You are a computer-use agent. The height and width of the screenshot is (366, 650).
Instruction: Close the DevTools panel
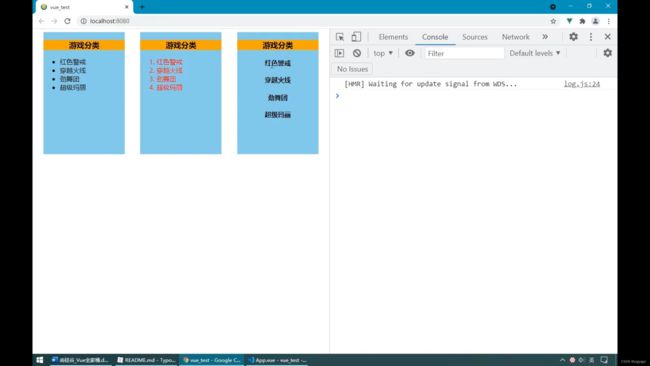click(607, 36)
